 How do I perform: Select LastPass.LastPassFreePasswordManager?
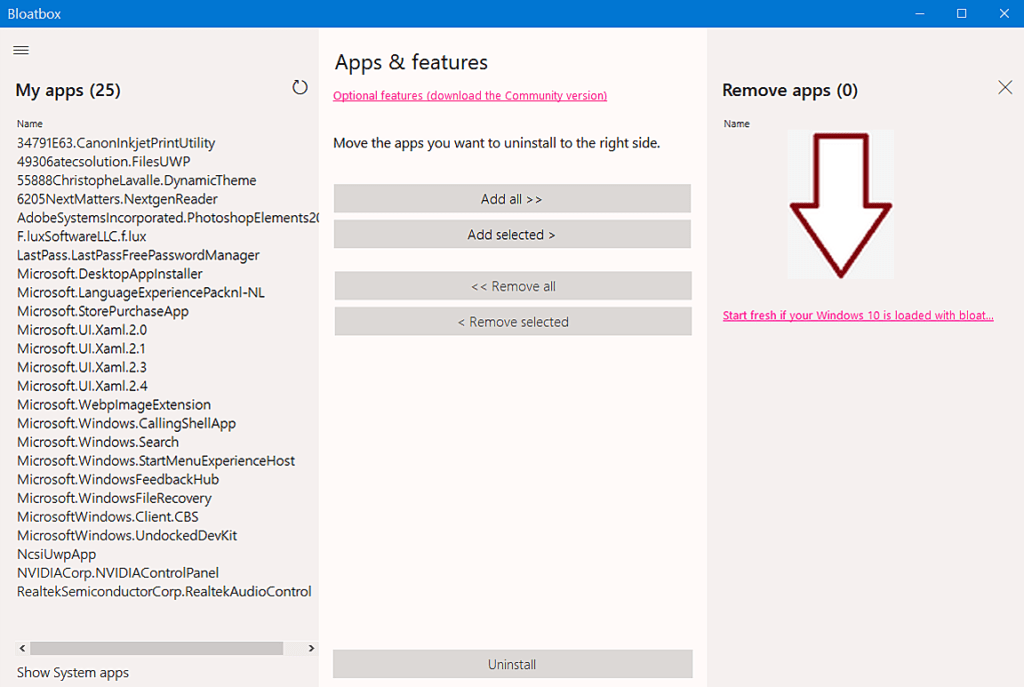point(138,255)
